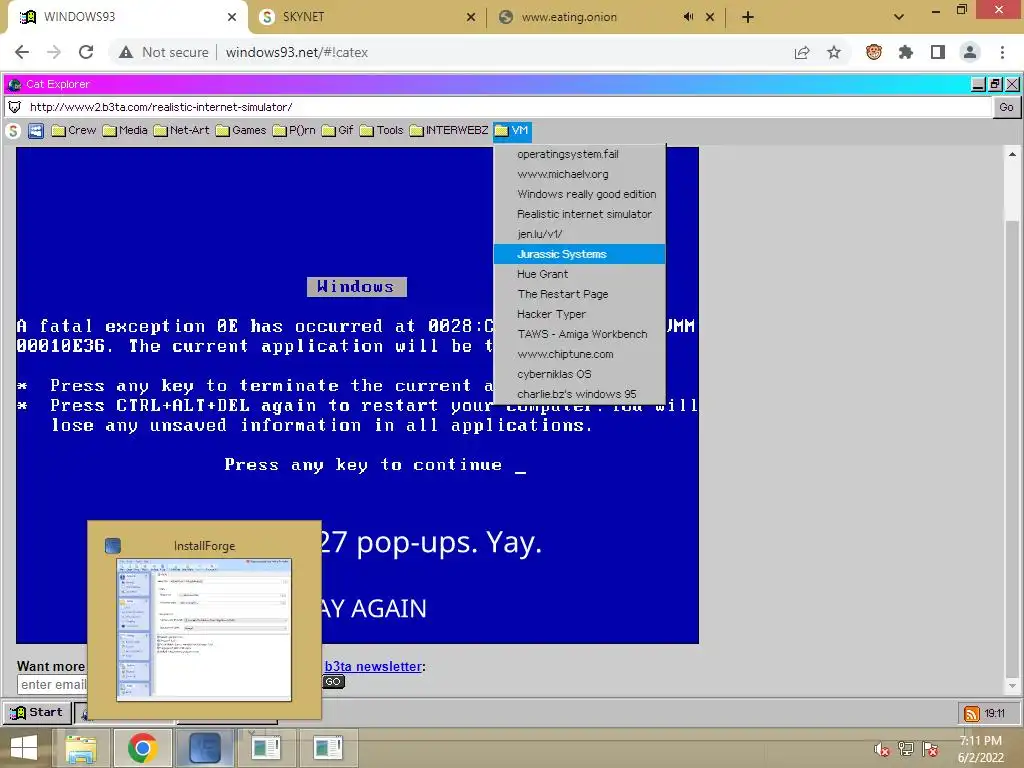Click the b3ta newsletter link
Screen dimensions: 1024x768
click(x=373, y=666)
